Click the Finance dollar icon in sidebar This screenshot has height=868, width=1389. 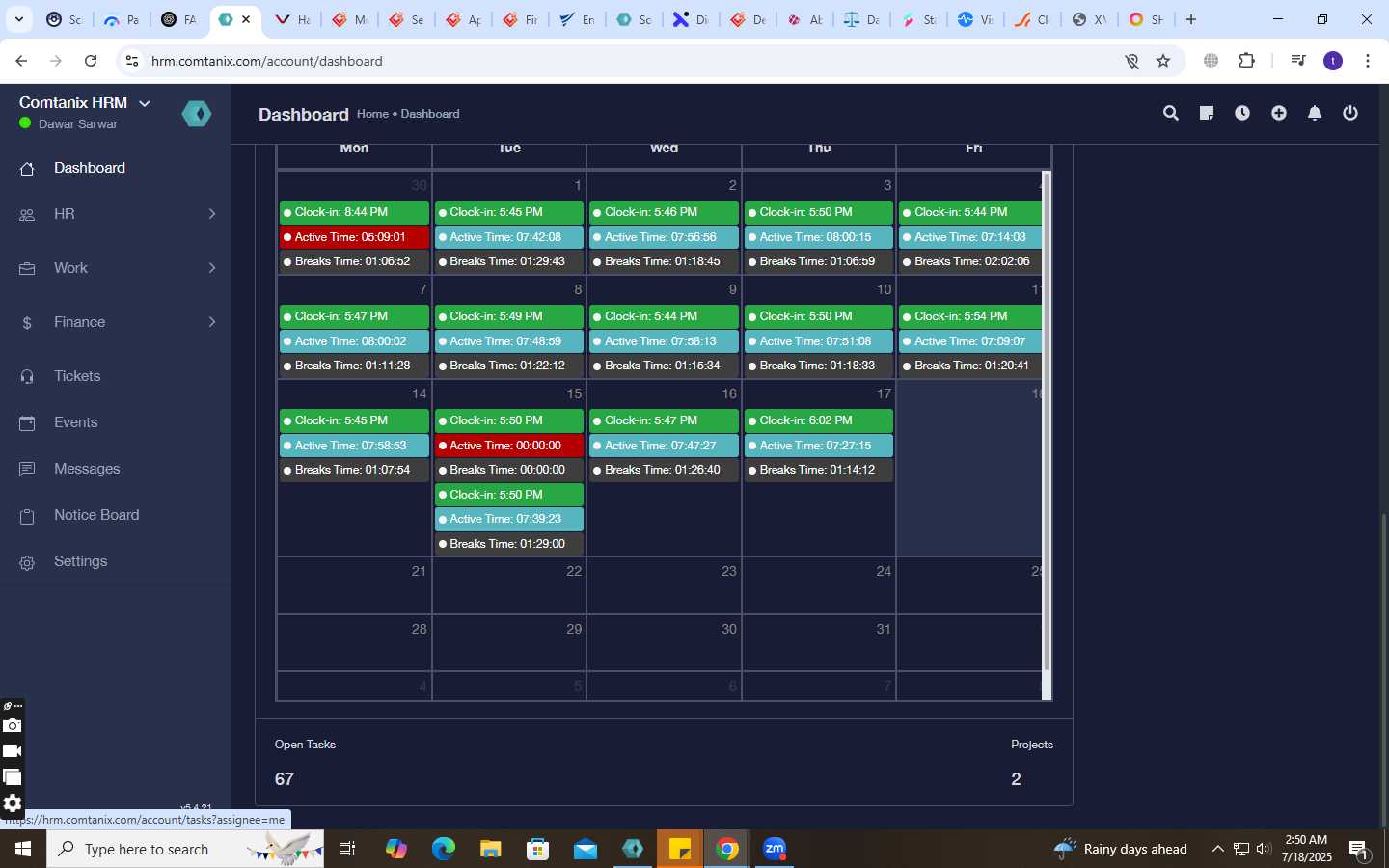pos(27,323)
